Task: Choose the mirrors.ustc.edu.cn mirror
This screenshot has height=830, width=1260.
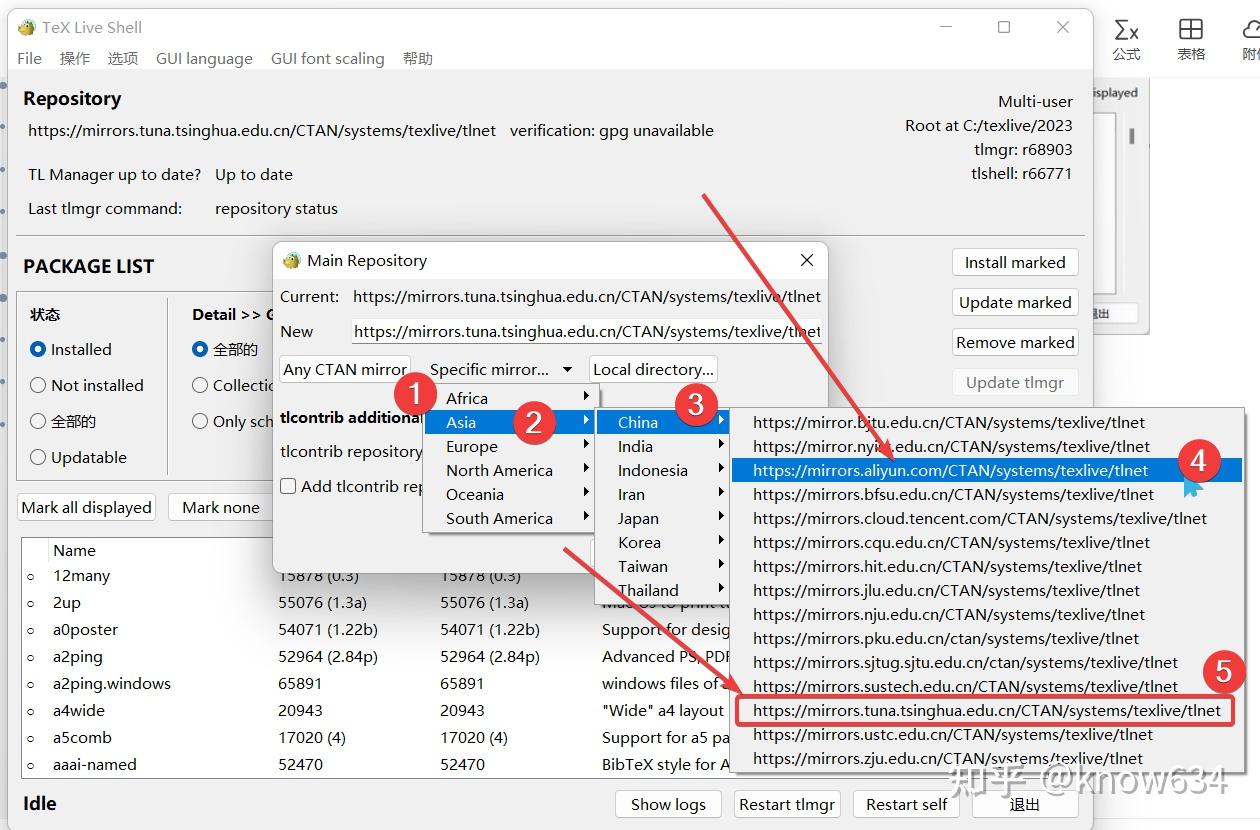Action: click(986, 734)
